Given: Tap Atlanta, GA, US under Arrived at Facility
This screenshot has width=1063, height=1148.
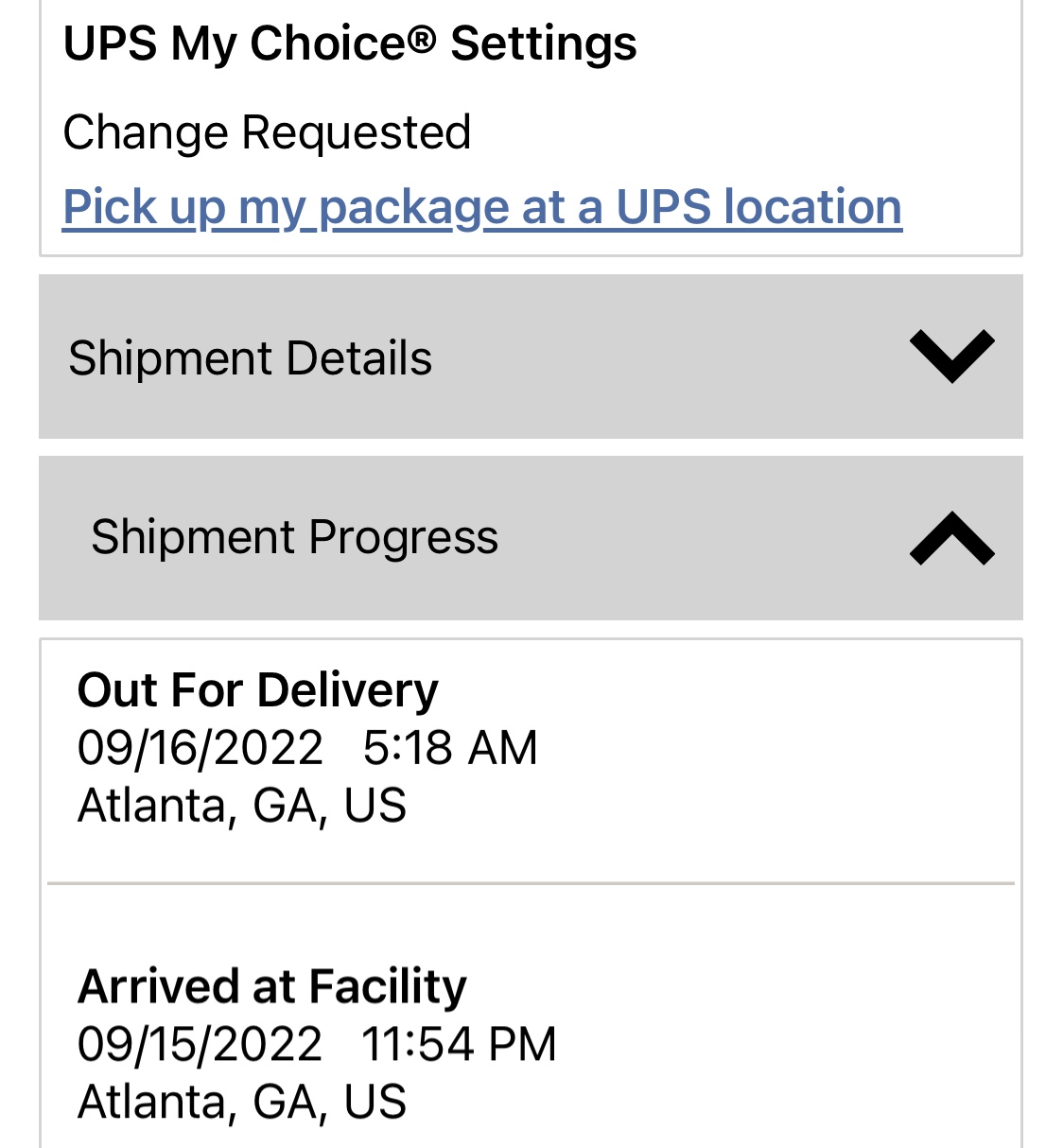Looking at the screenshot, I should coord(241,1103).
